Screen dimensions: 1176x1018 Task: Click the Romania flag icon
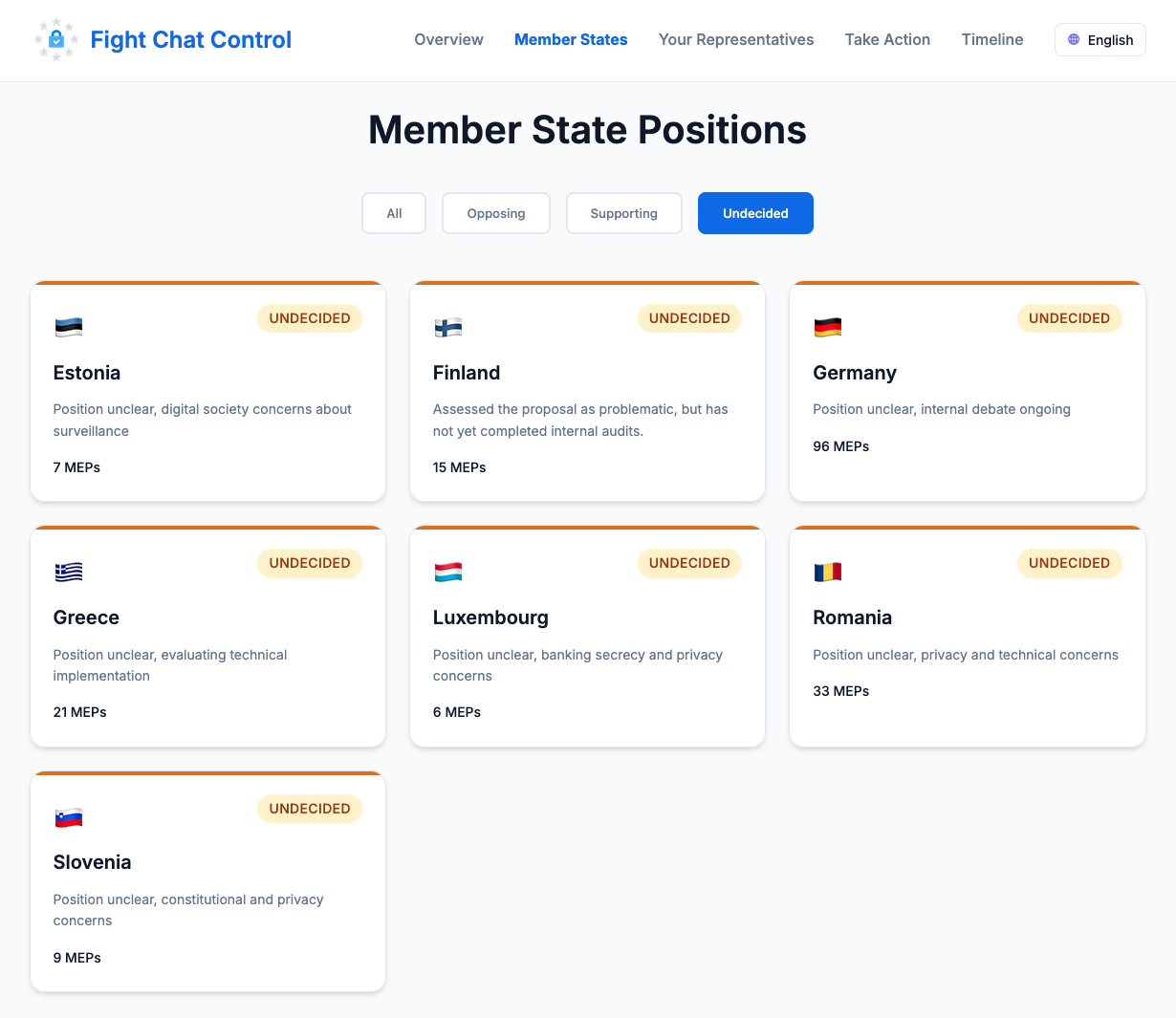(x=828, y=572)
